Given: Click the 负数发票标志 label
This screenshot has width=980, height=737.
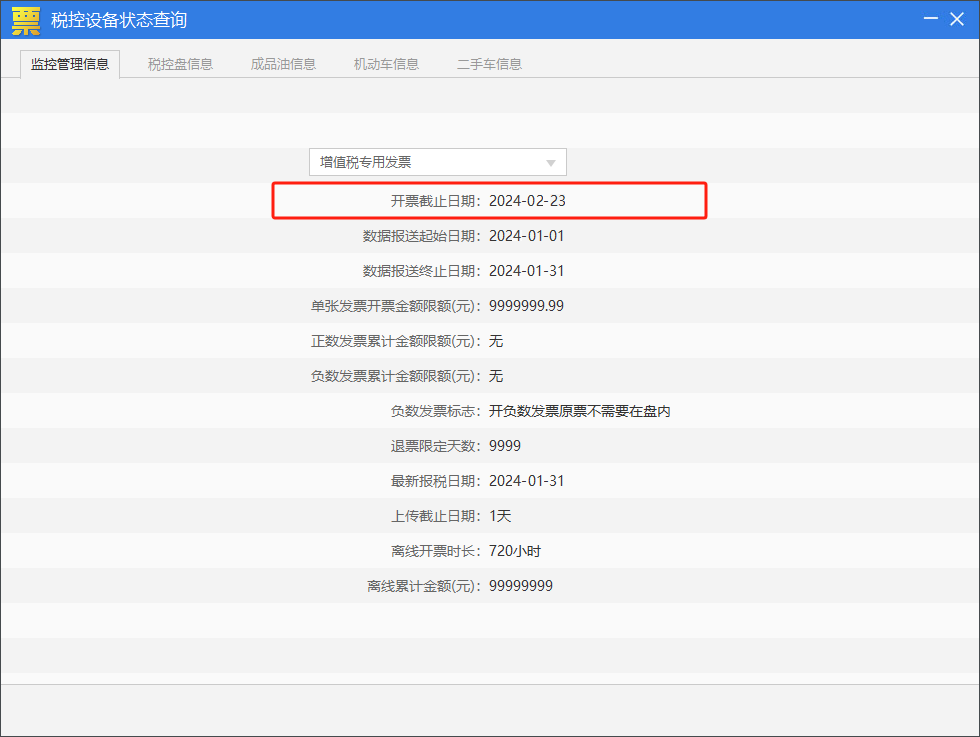Looking at the screenshot, I should click(x=436, y=411).
